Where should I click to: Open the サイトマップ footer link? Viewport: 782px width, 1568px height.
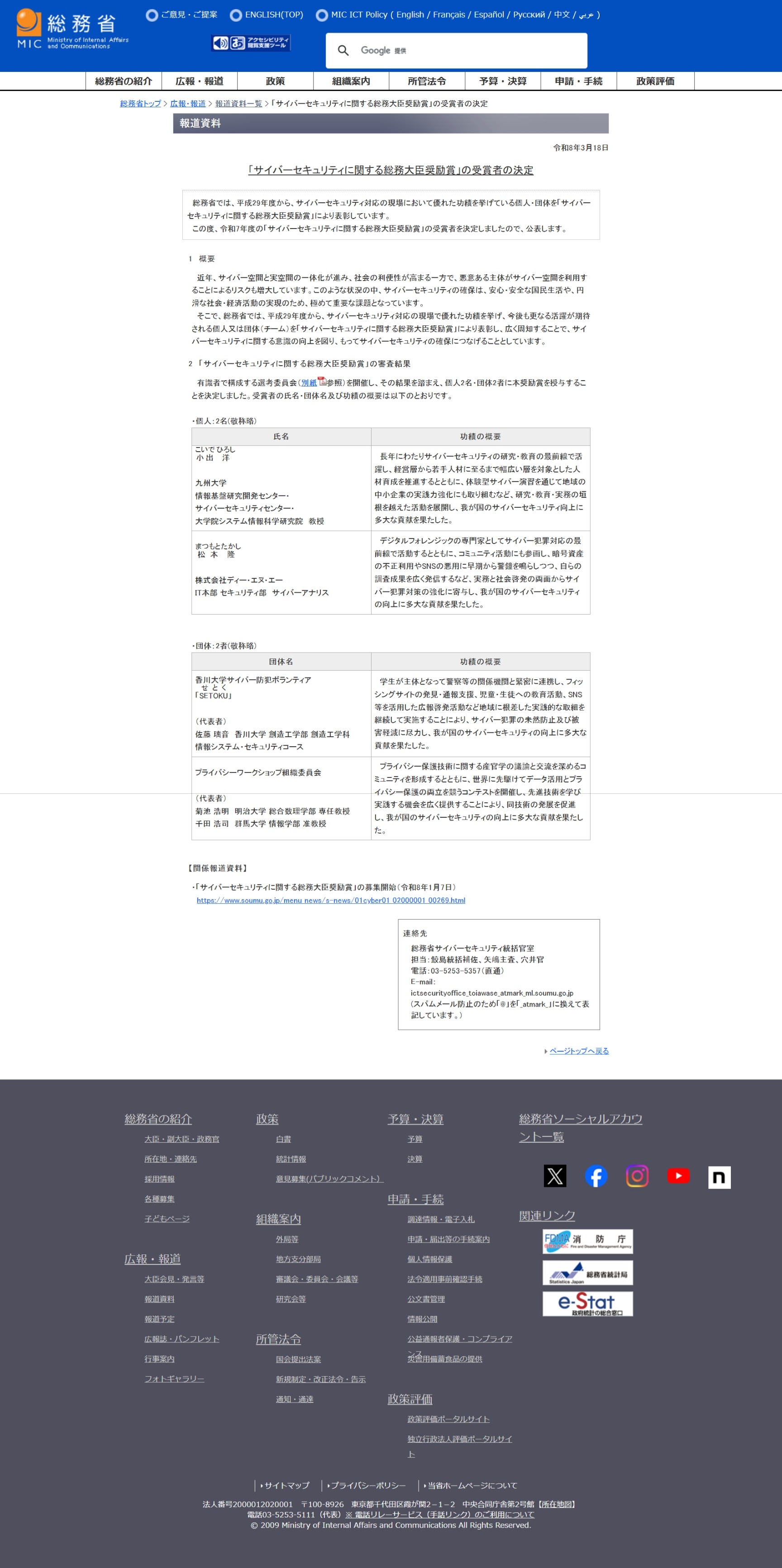(286, 1485)
